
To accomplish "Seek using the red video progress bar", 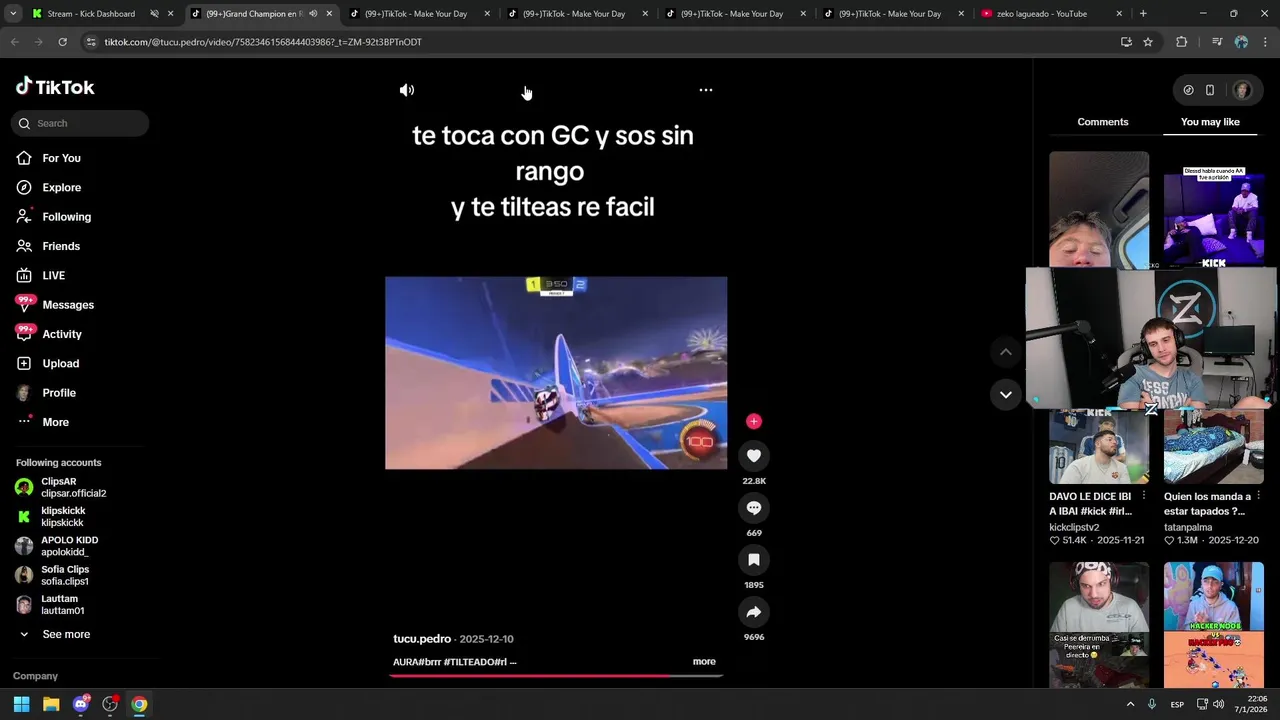I will tap(556, 675).
